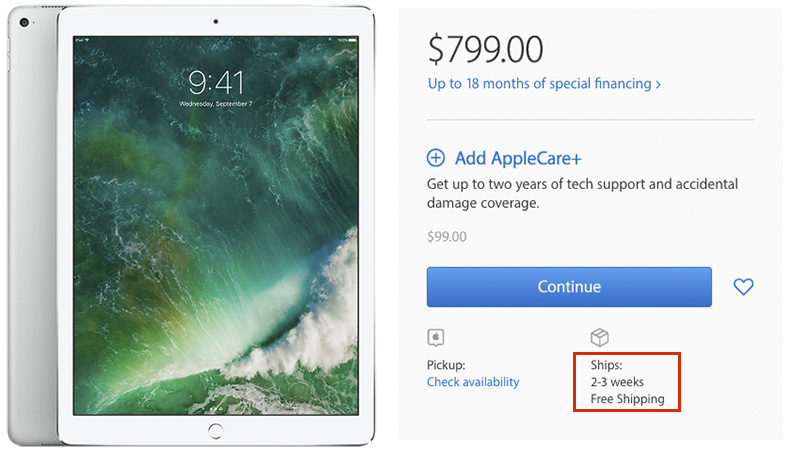Viewport: 800px width, 459px height.
Task: Click the Pickup: label
Action: point(446,365)
